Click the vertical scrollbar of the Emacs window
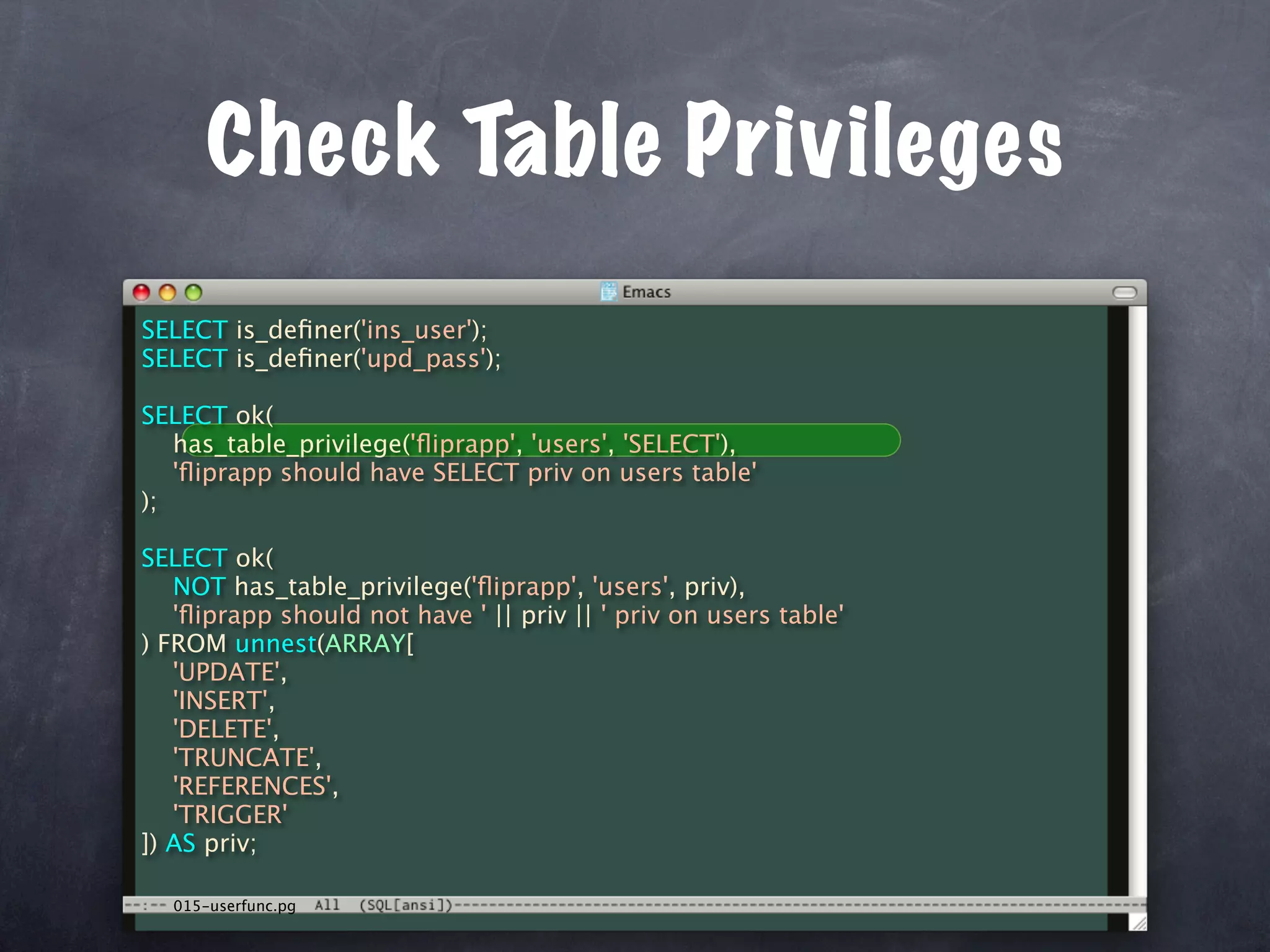The height and width of the screenshot is (952, 1270). click(1137, 600)
